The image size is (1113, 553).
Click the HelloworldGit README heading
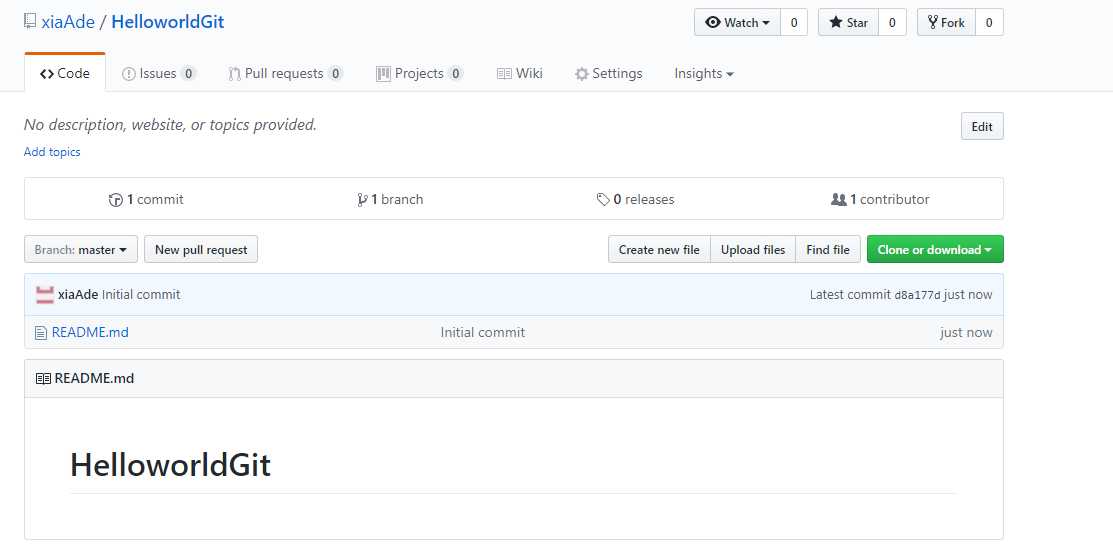click(170, 466)
